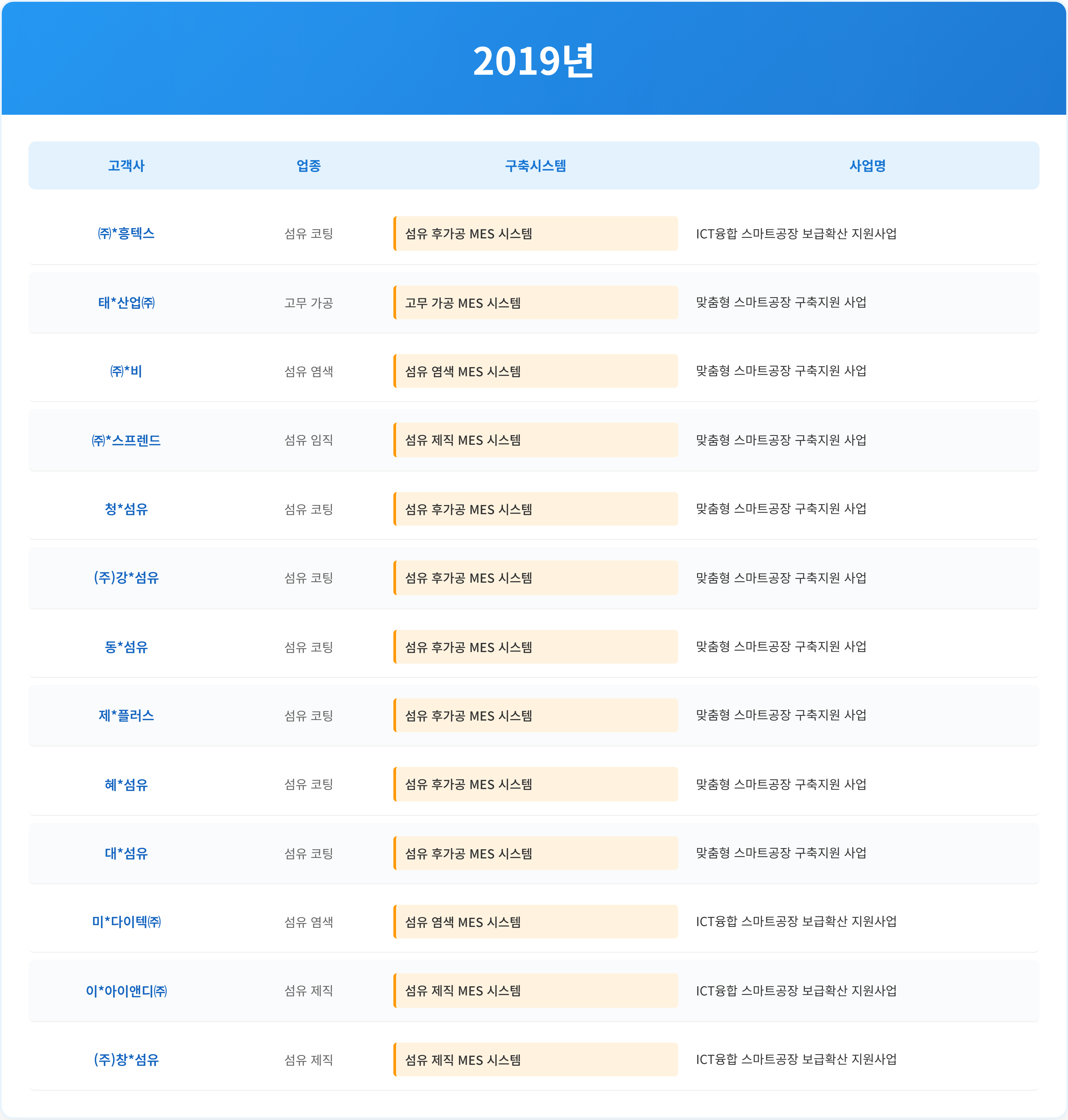The image size is (1068, 1120).
Task: Open the 미*다이텍㈜ customer entry
Action: pyautogui.click(x=126, y=922)
